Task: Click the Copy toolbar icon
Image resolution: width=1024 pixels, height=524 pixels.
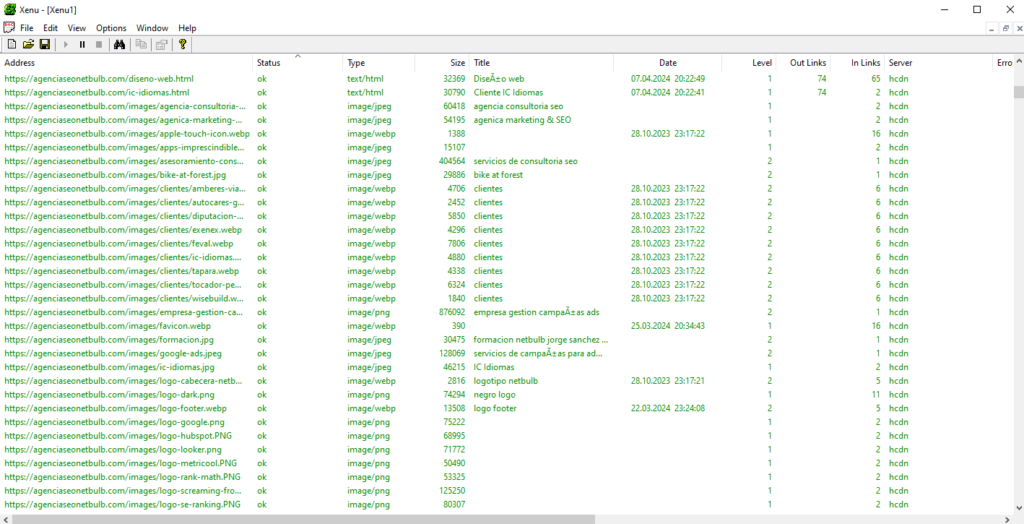Action: click(x=141, y=45)
